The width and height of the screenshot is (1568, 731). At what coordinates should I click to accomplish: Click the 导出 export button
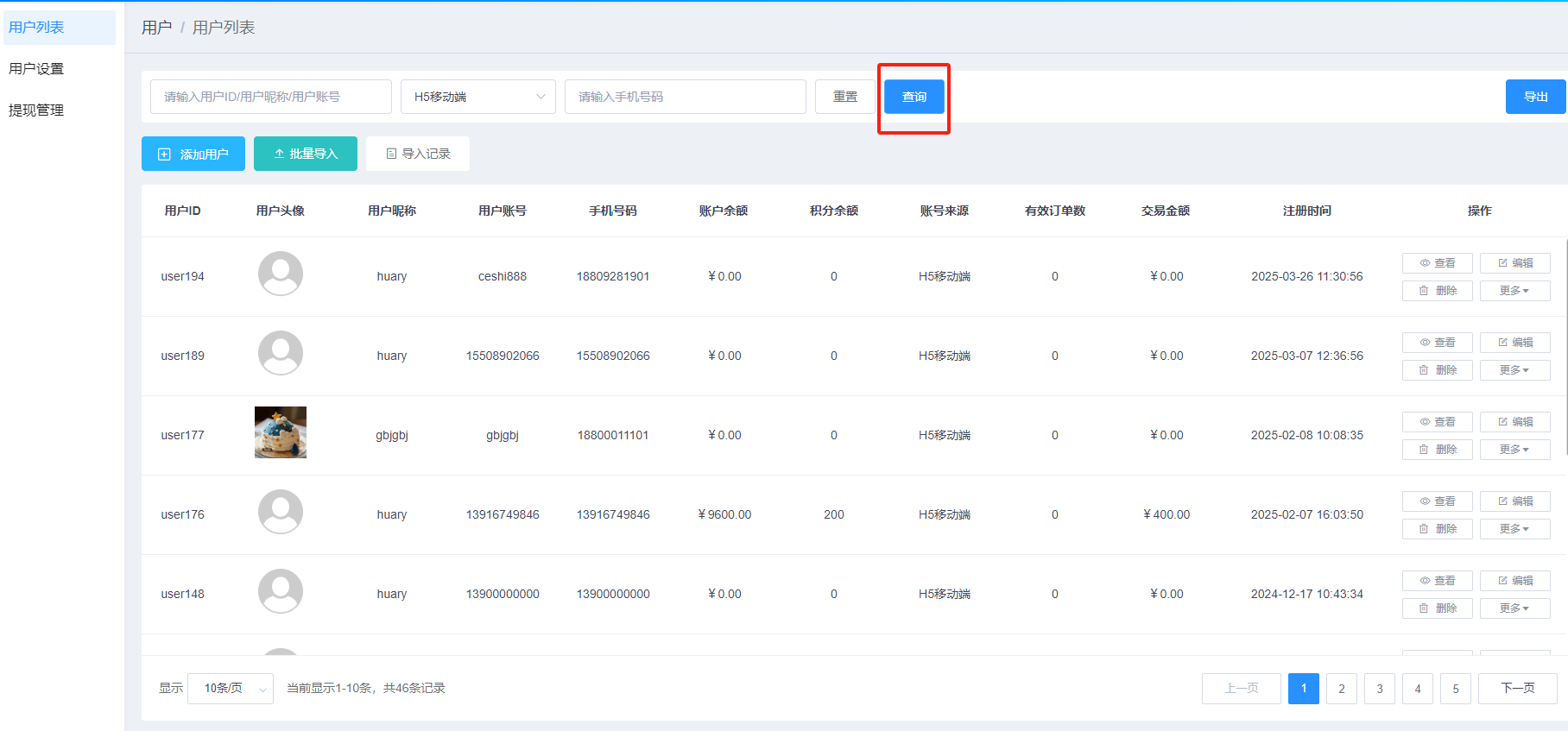(x=1535, y=97)
